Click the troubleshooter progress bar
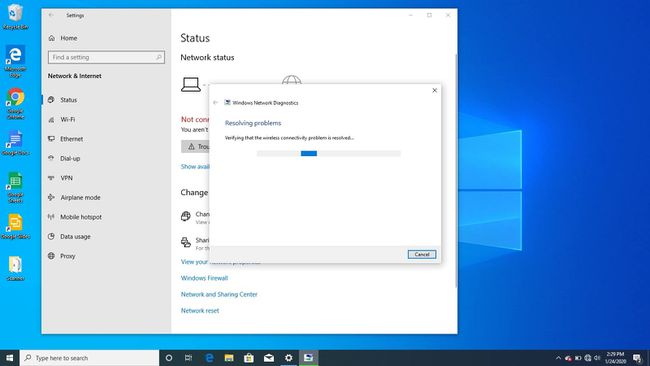 329,153
